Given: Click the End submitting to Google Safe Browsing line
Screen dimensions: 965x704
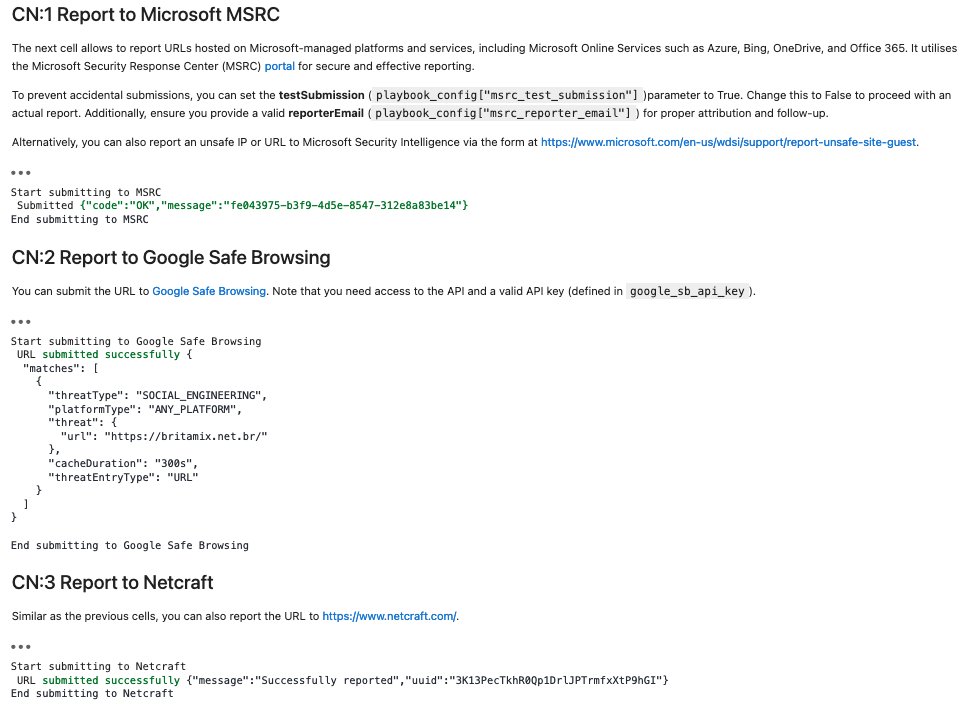Looking at the screenshot, I should [130, 545].
